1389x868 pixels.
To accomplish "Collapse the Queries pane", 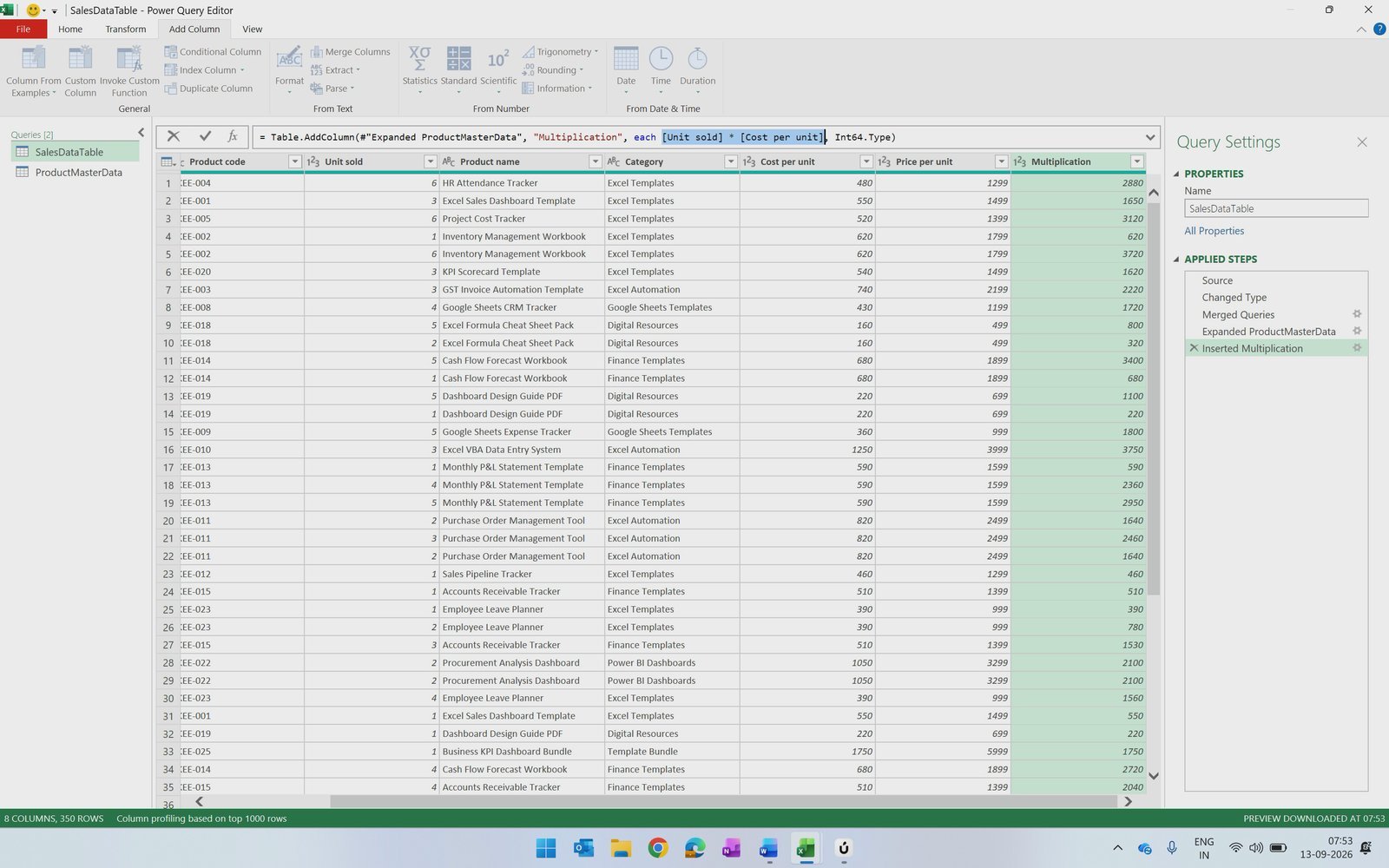I will pos(142,133).
